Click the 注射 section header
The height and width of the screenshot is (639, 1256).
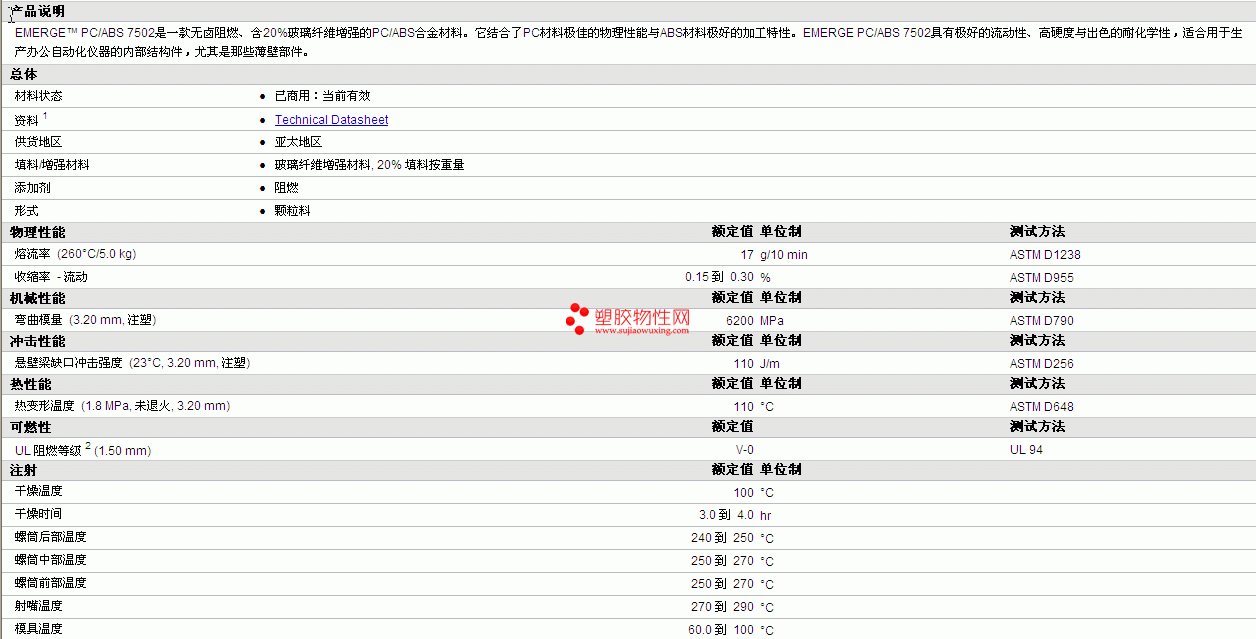click(x=24, y=470)
